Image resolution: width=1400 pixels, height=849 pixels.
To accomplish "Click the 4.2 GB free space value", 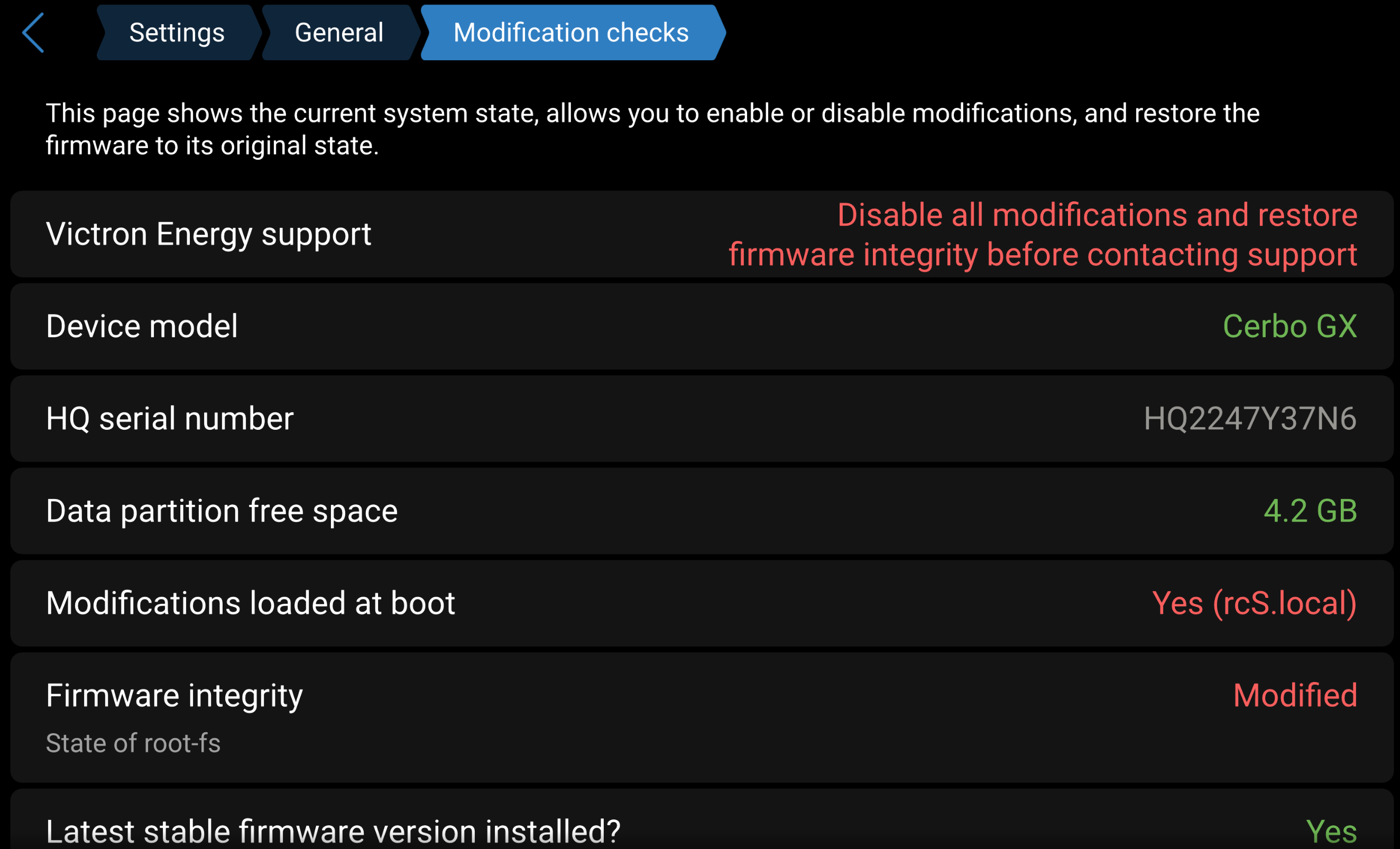I will [x=1310, y=511].
